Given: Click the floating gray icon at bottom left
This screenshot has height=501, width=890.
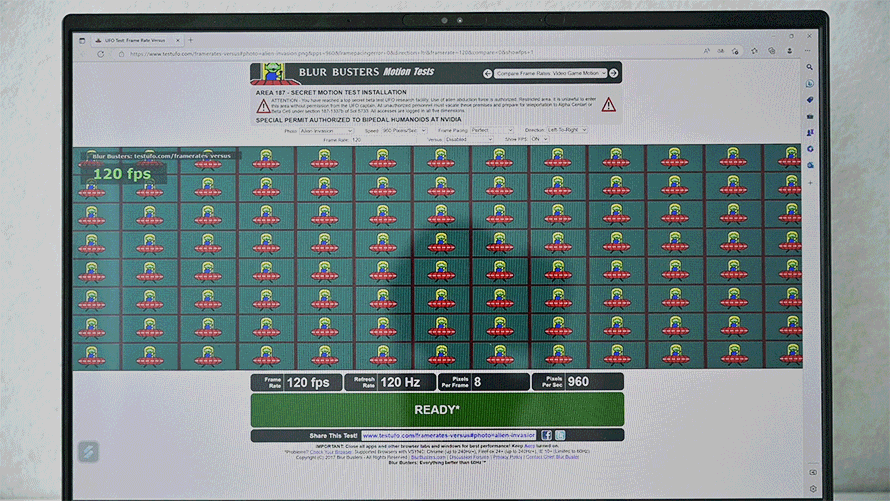Looking at the screenshot, I should pos(89,452).
